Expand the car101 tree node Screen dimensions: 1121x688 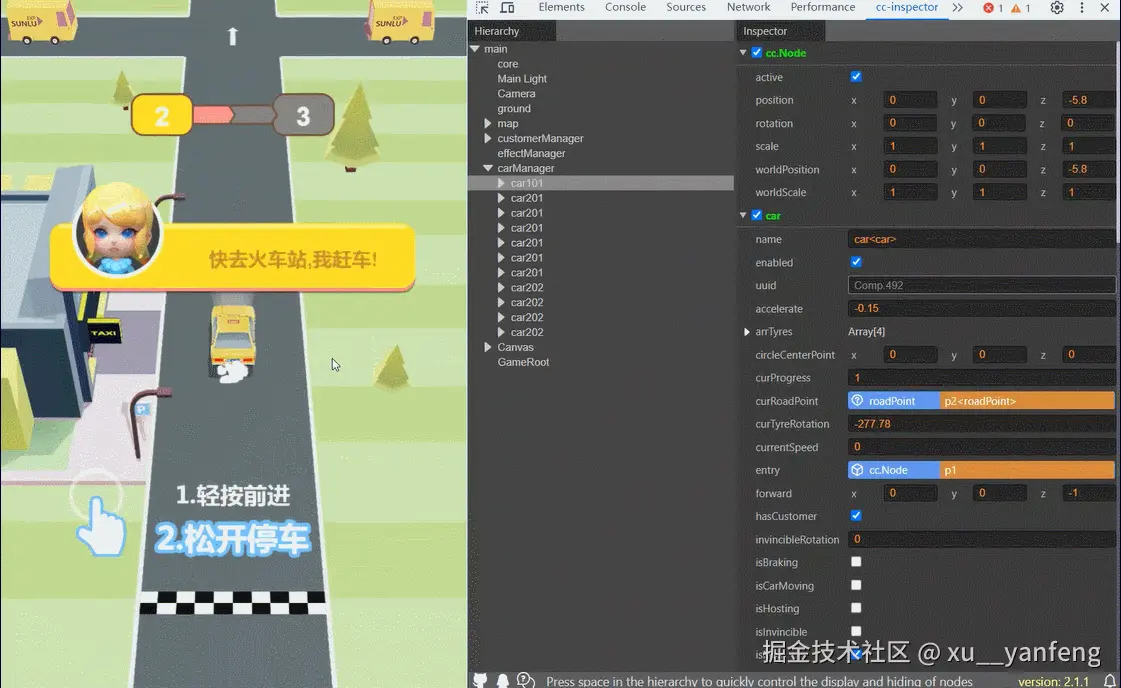click(501, 183)
